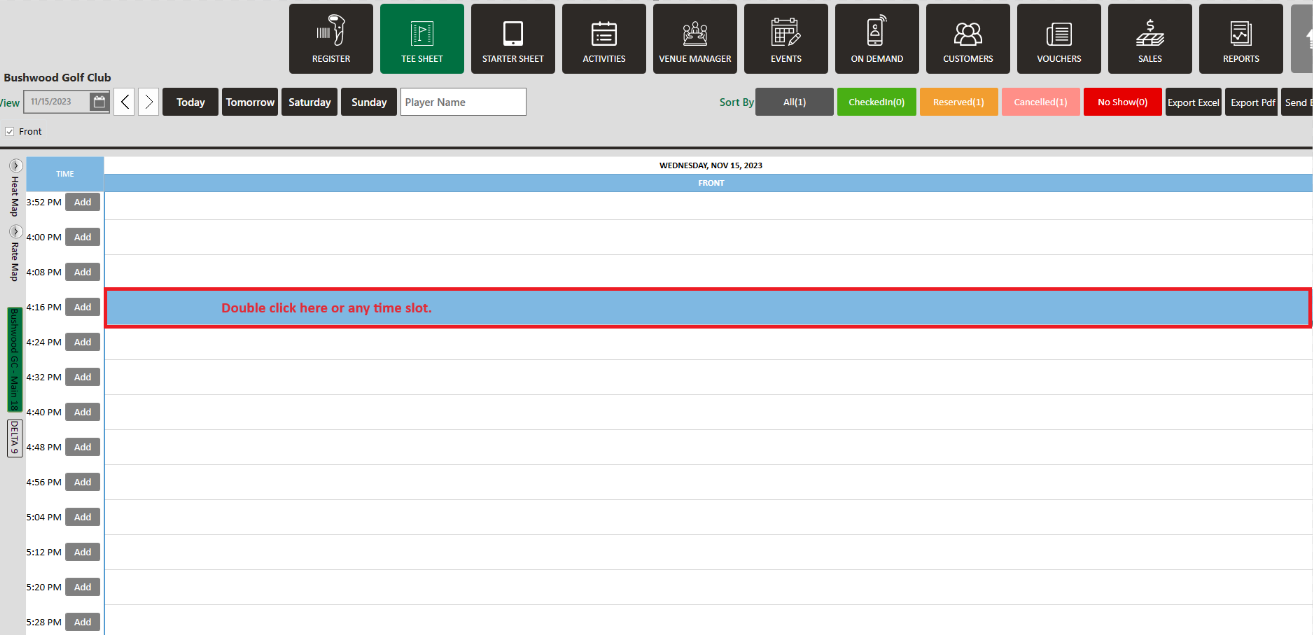Select the 4:16 PM time slot row
This screenshot has width=1313, height=635.
tap(708, 308)
